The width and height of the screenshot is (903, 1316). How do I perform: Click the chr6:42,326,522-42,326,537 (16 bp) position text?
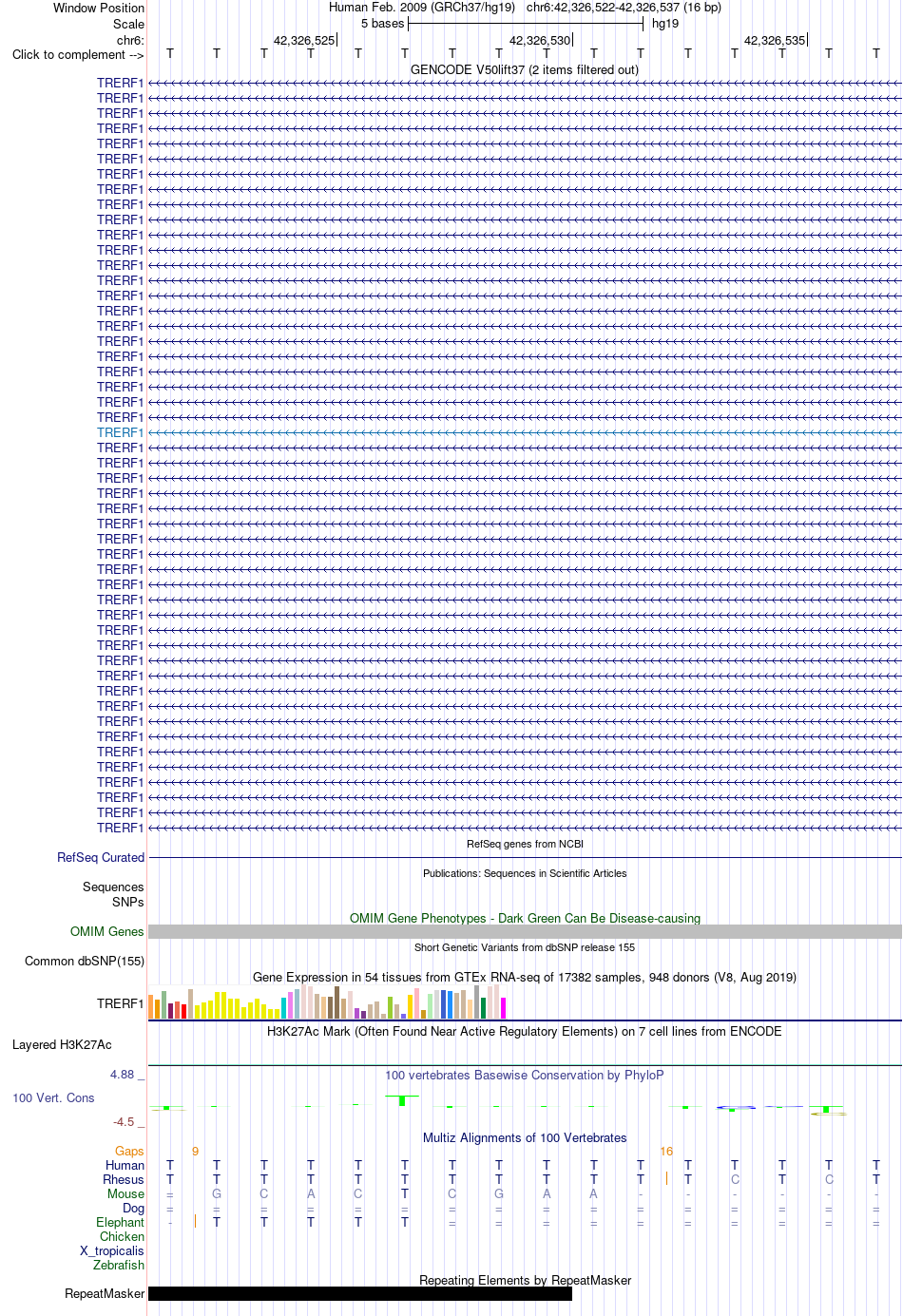click(x=624, y=7)
